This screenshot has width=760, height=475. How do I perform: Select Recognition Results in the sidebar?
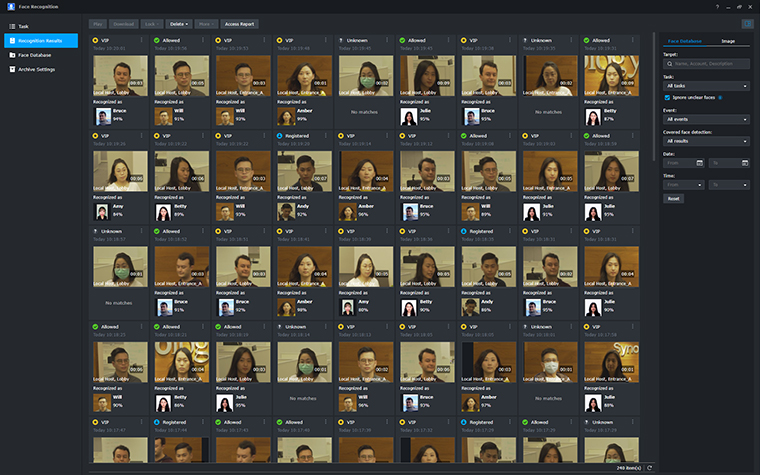41,41
